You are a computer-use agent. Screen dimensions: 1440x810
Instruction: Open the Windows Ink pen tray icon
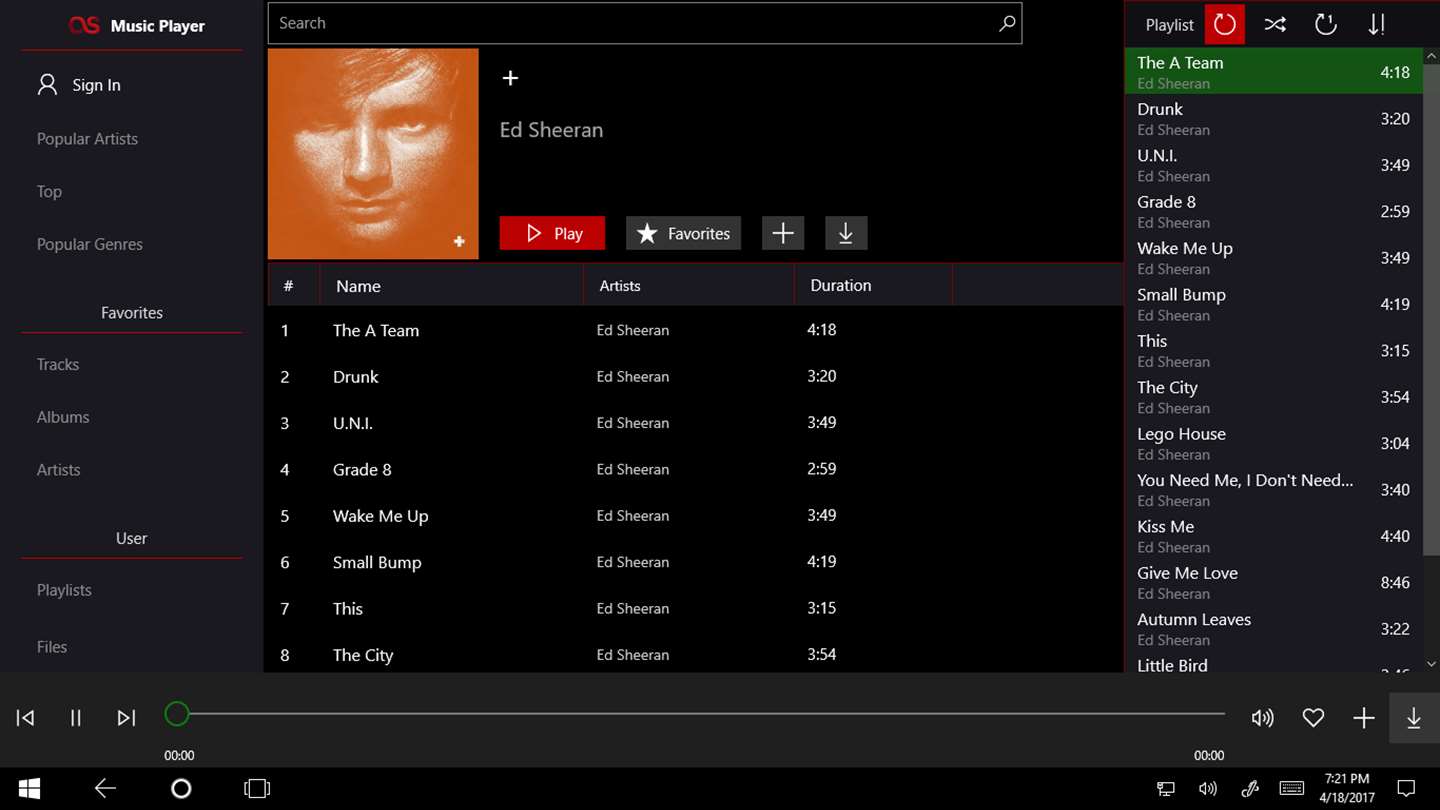1250,789
